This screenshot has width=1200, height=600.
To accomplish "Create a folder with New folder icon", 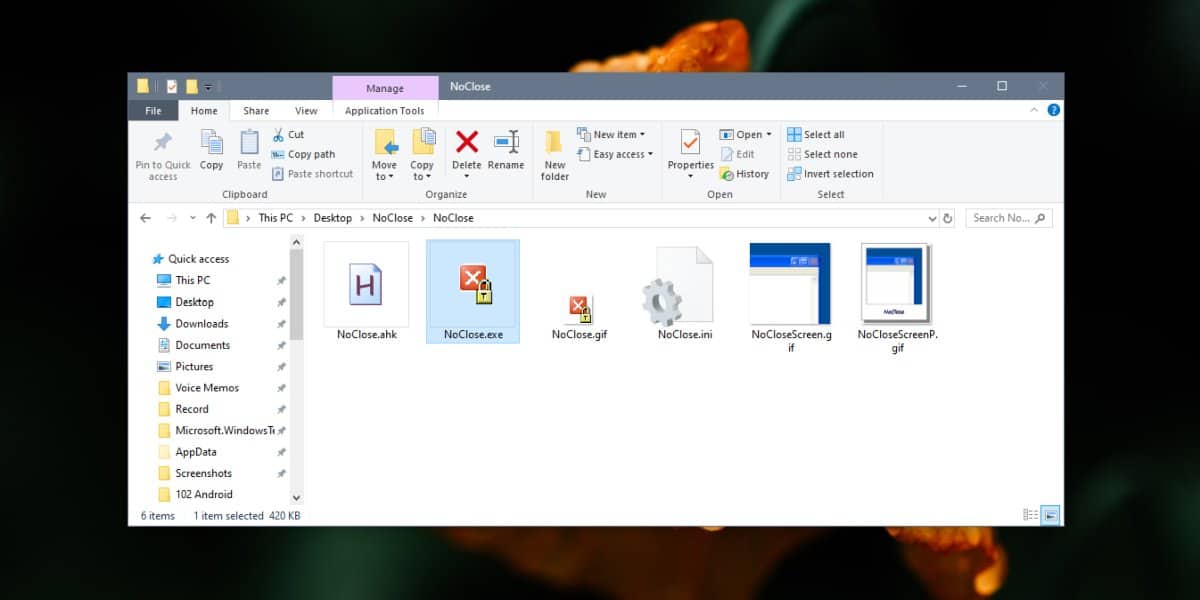I will 554,141.
